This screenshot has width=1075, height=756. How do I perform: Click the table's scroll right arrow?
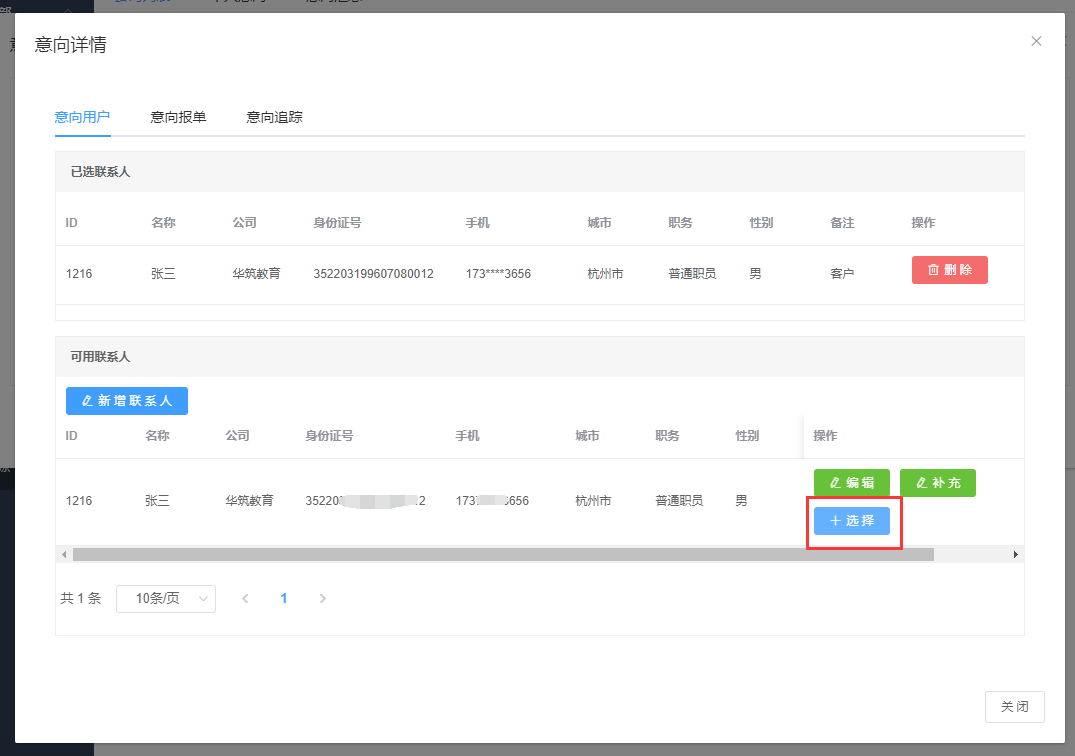tap(1016, 554)
